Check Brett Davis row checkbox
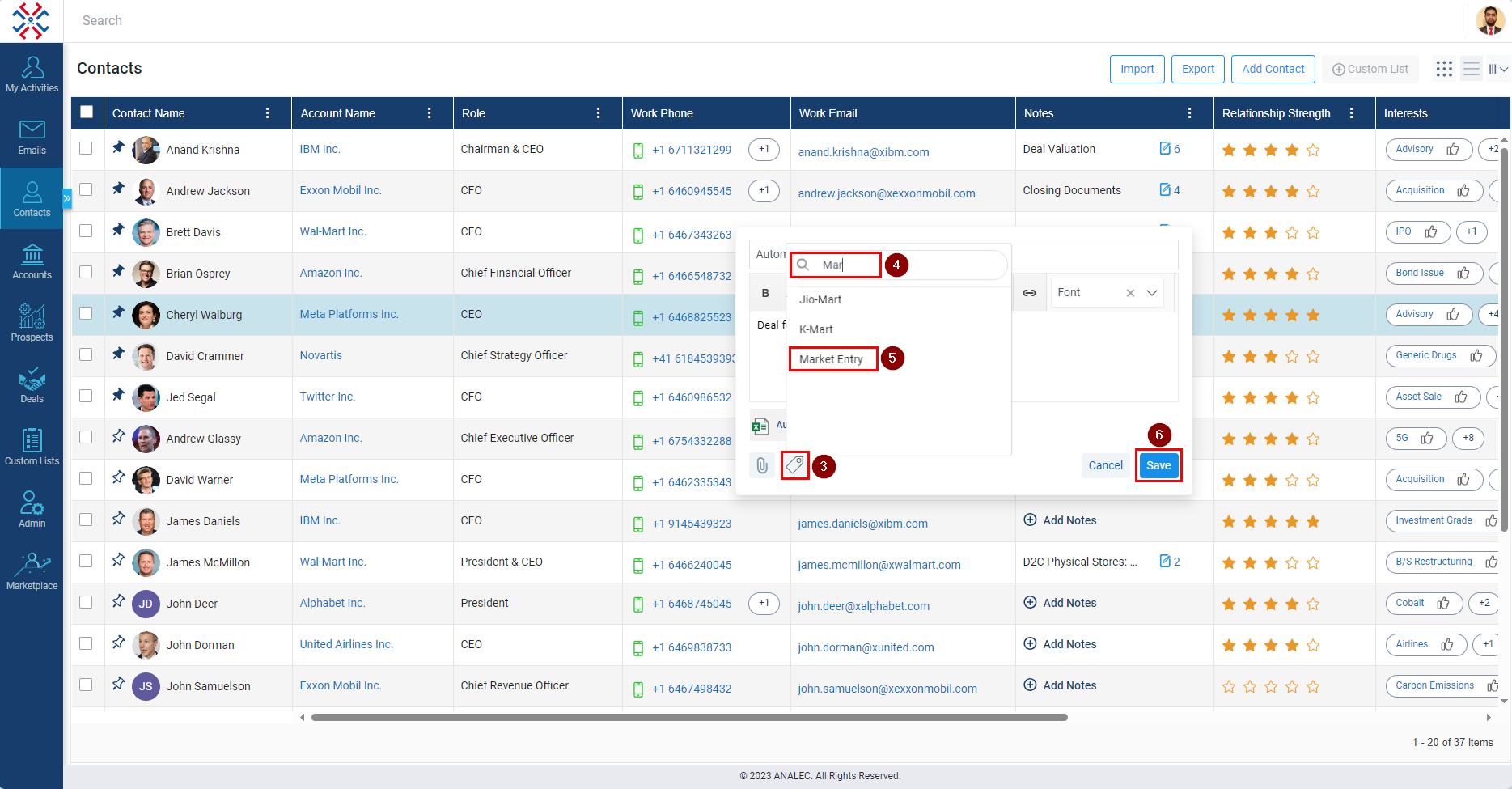The width and height of the screenshot is (1512, 789). click(x=86, y=231)
